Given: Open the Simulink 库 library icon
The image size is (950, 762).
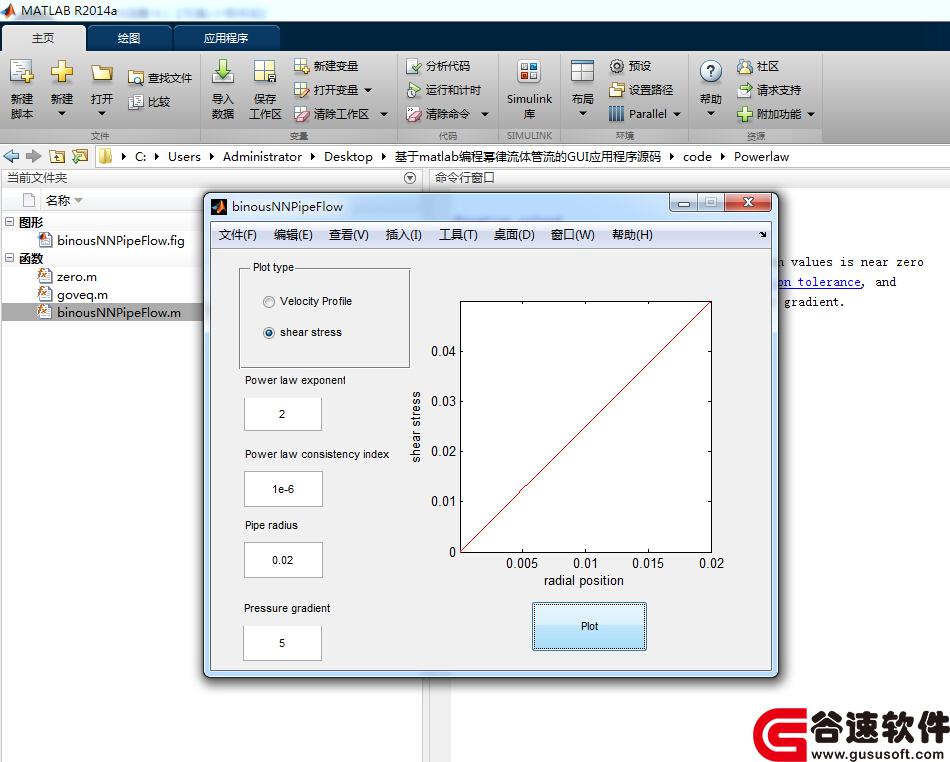Looking at the screenshot, I should pyautogui.click(x=529, y=72).
